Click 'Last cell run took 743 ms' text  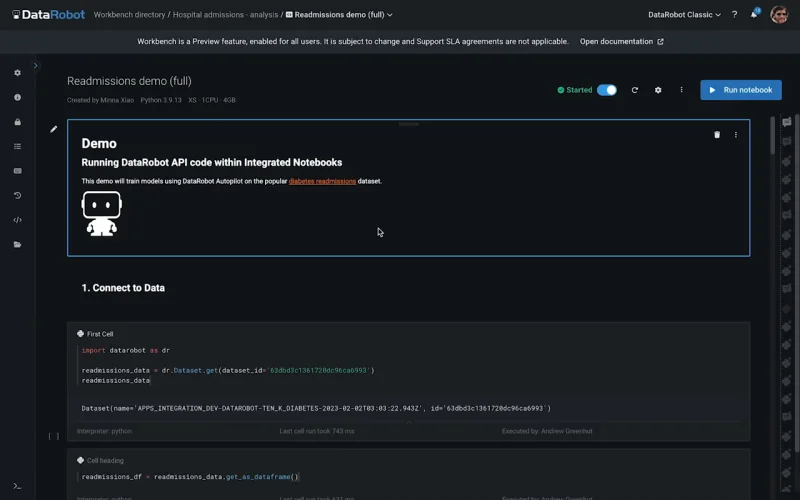click(317, 431)
